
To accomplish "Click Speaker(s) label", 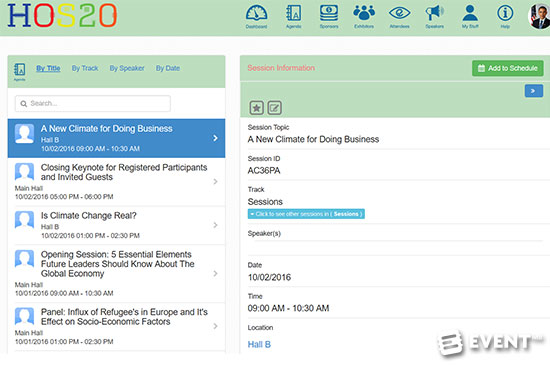I will [264, 234].
